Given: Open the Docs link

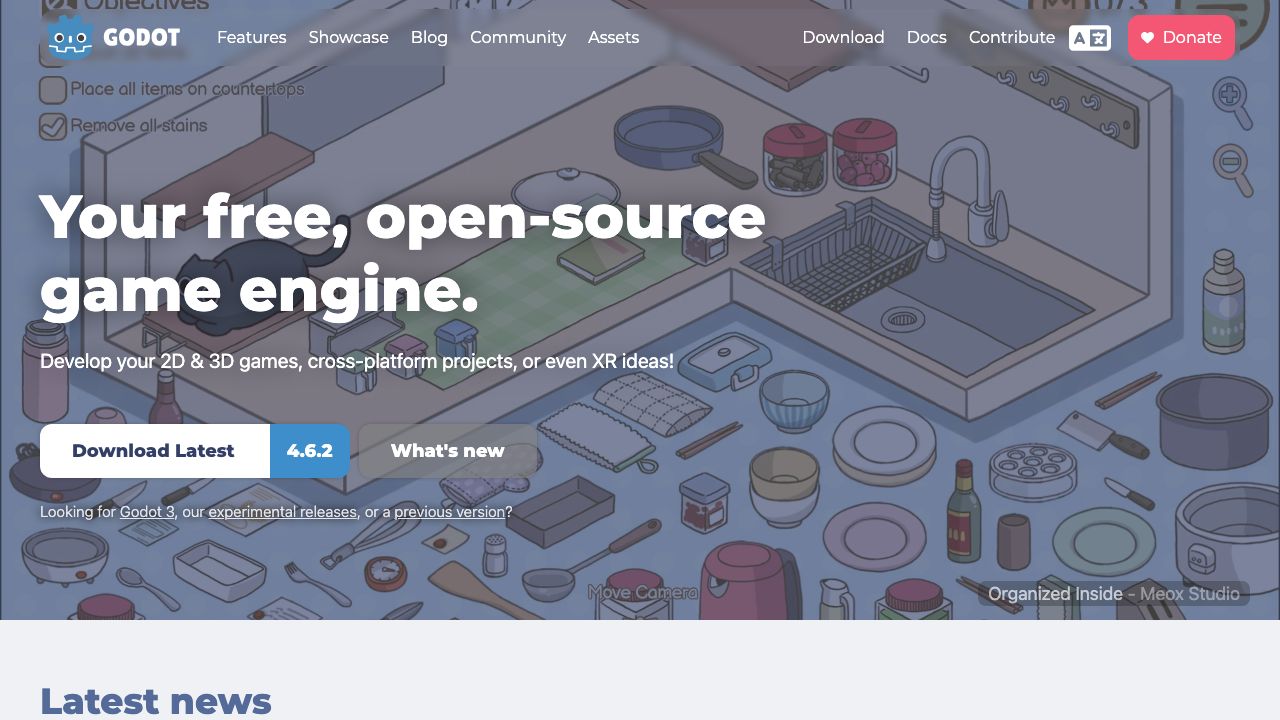Looking at the screenshot, I should click(926, 37).
